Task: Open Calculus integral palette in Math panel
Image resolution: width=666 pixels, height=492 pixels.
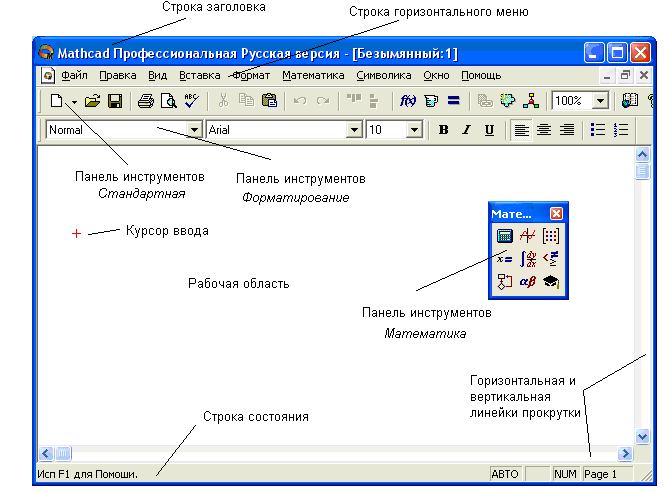Action: click(528, 259)
